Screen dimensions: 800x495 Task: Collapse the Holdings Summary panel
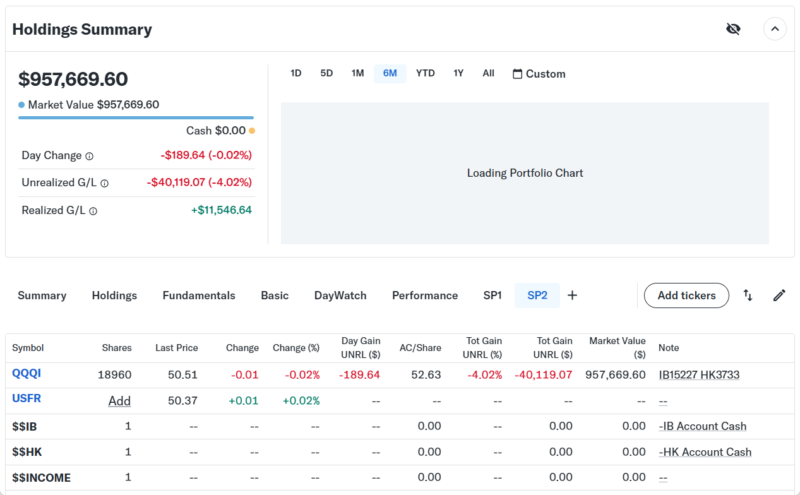(x=774, y=29)
